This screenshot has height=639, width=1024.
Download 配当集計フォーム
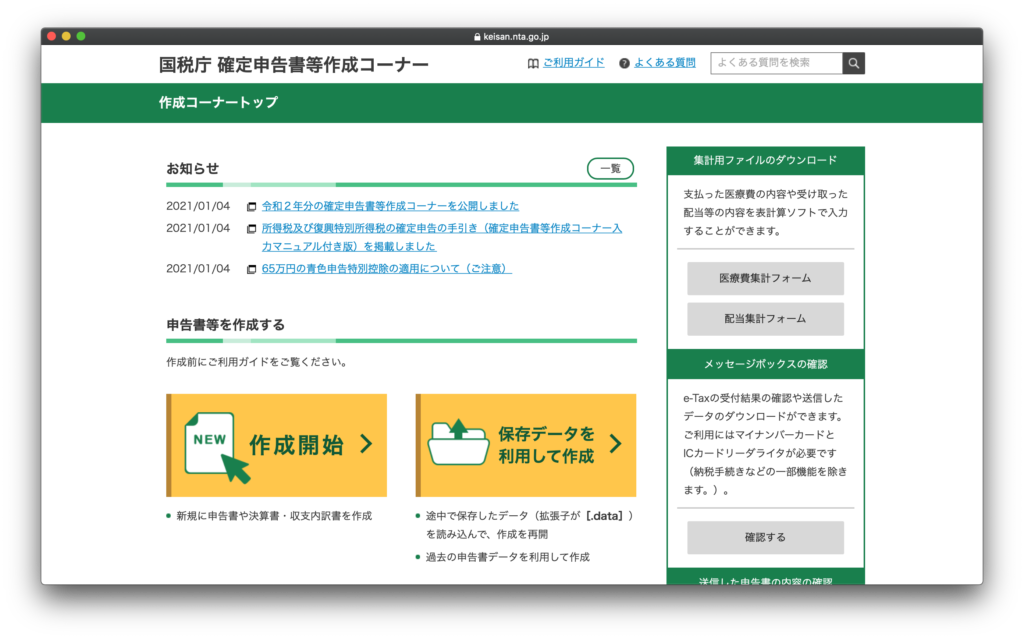765,319
